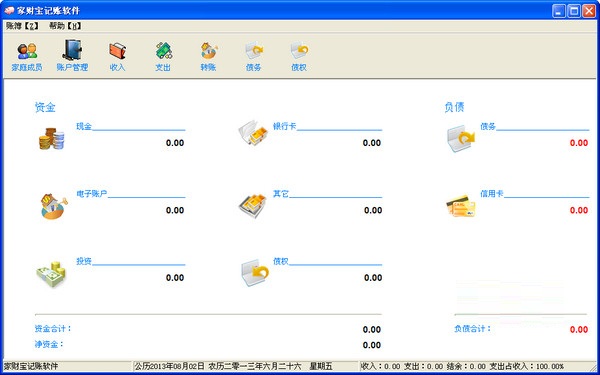Click the 电子账户 label link
Image resolution: width=600 pixels, height=375 pixels.
pyautogui.click(x=92, y=194)
